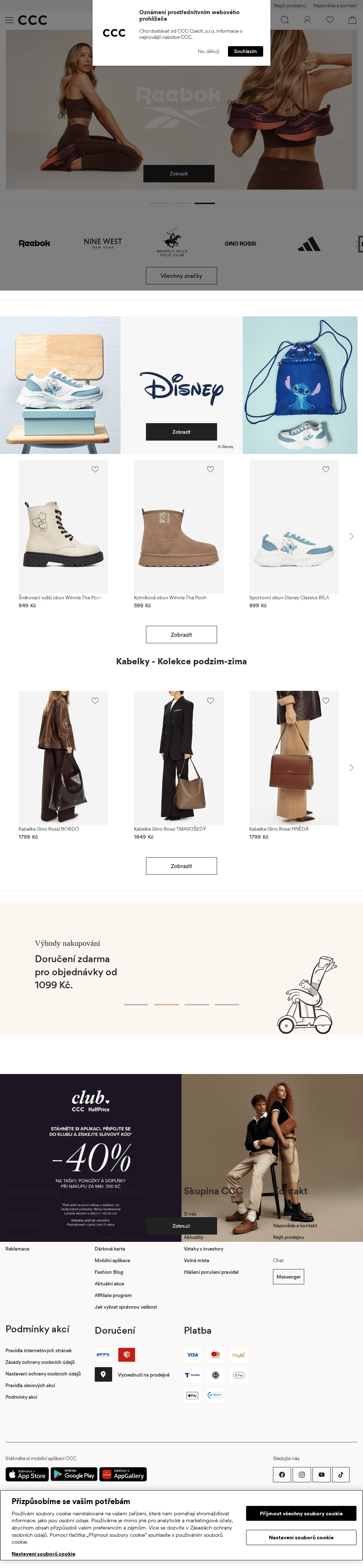Click the search magnifier icon in header
363x1568 pixels.
[x=285, y=20]
